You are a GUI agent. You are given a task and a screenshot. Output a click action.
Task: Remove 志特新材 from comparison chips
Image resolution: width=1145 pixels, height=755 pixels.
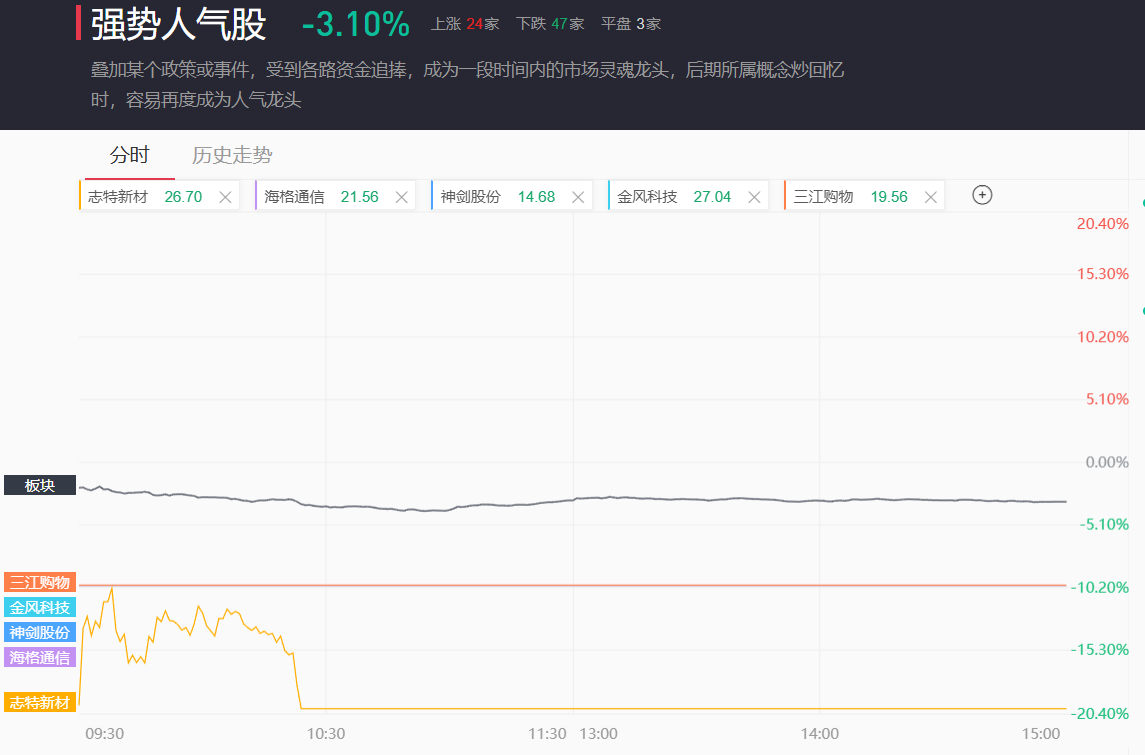click(225, 197)
